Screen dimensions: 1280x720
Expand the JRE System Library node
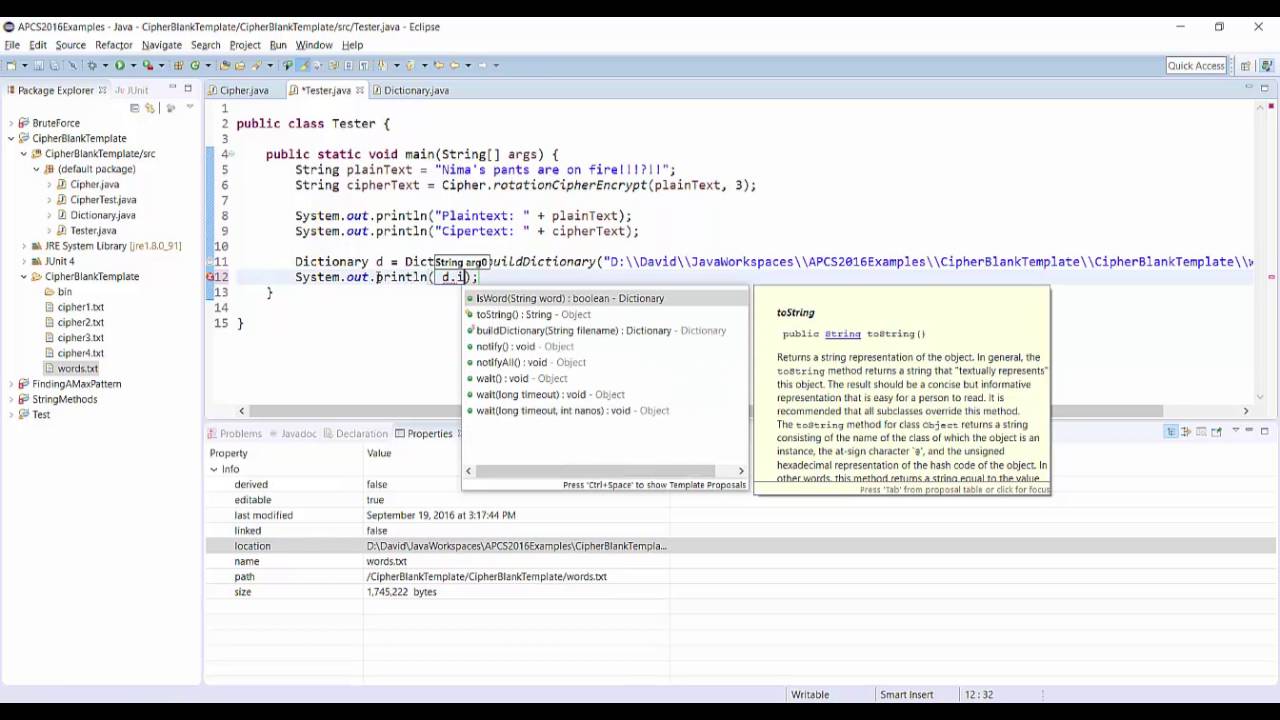[24, 246]
